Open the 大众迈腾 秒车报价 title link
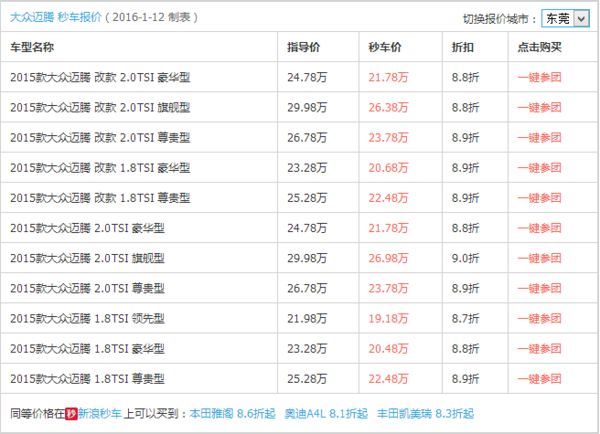The width and height of the screenshot is (600, 434). click(56, 17)
